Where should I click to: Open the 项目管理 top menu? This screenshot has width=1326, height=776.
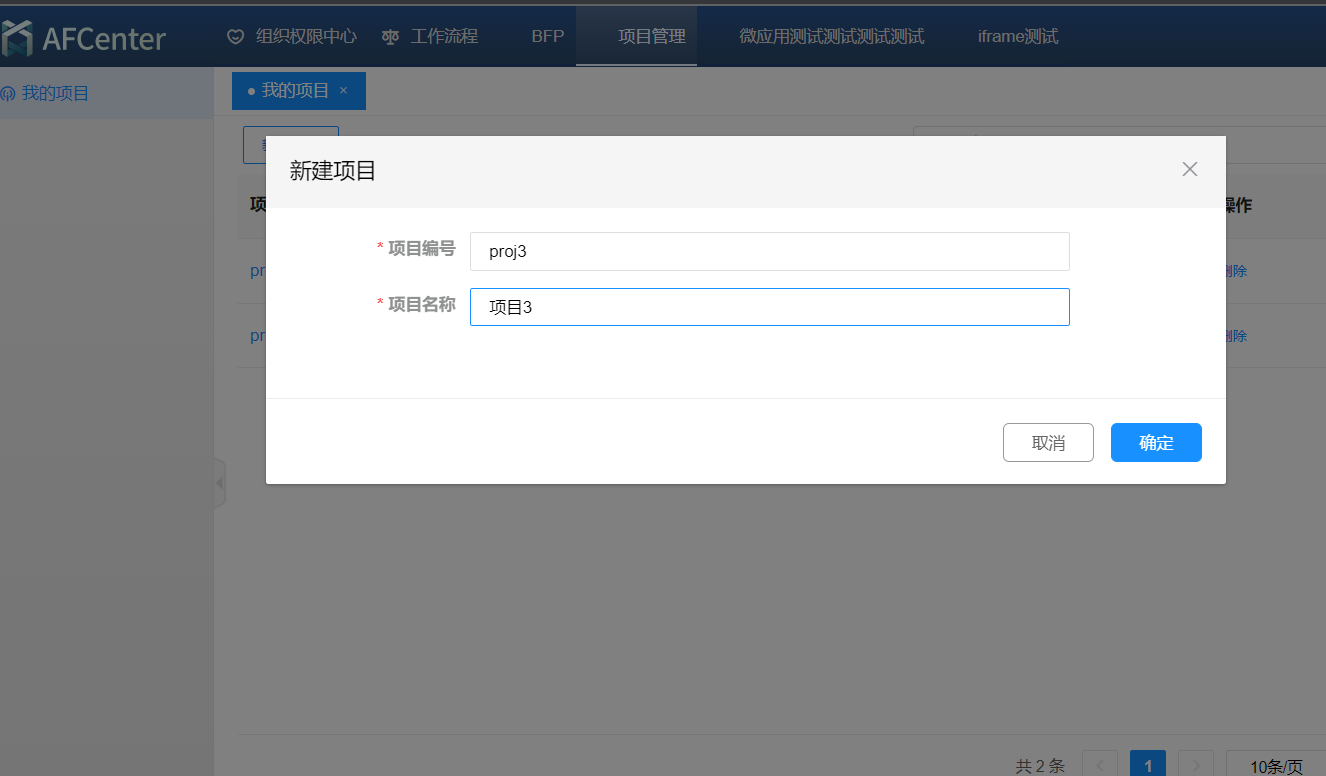click(652, 37)
